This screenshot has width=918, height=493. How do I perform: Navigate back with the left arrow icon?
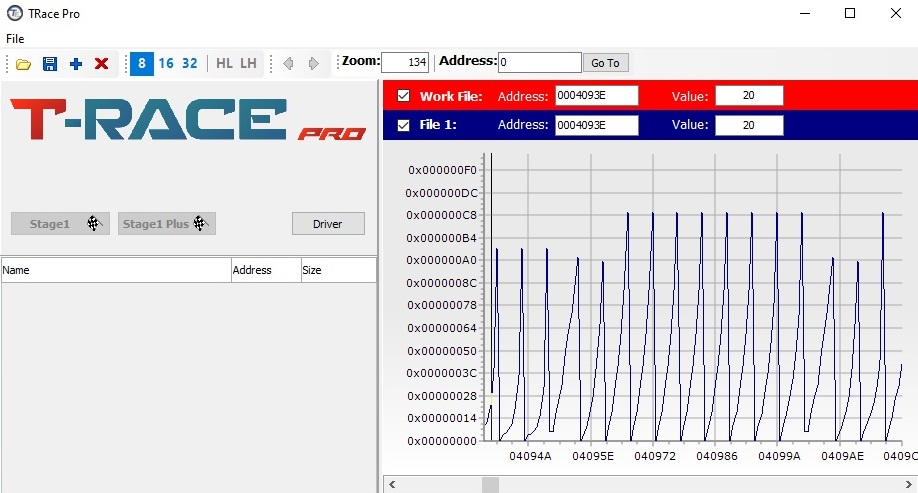pyautogui.click(x=288, y=63)
